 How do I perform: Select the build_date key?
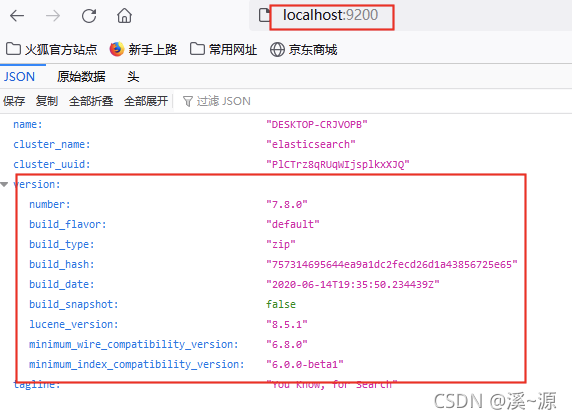click(x=62, y=284)
